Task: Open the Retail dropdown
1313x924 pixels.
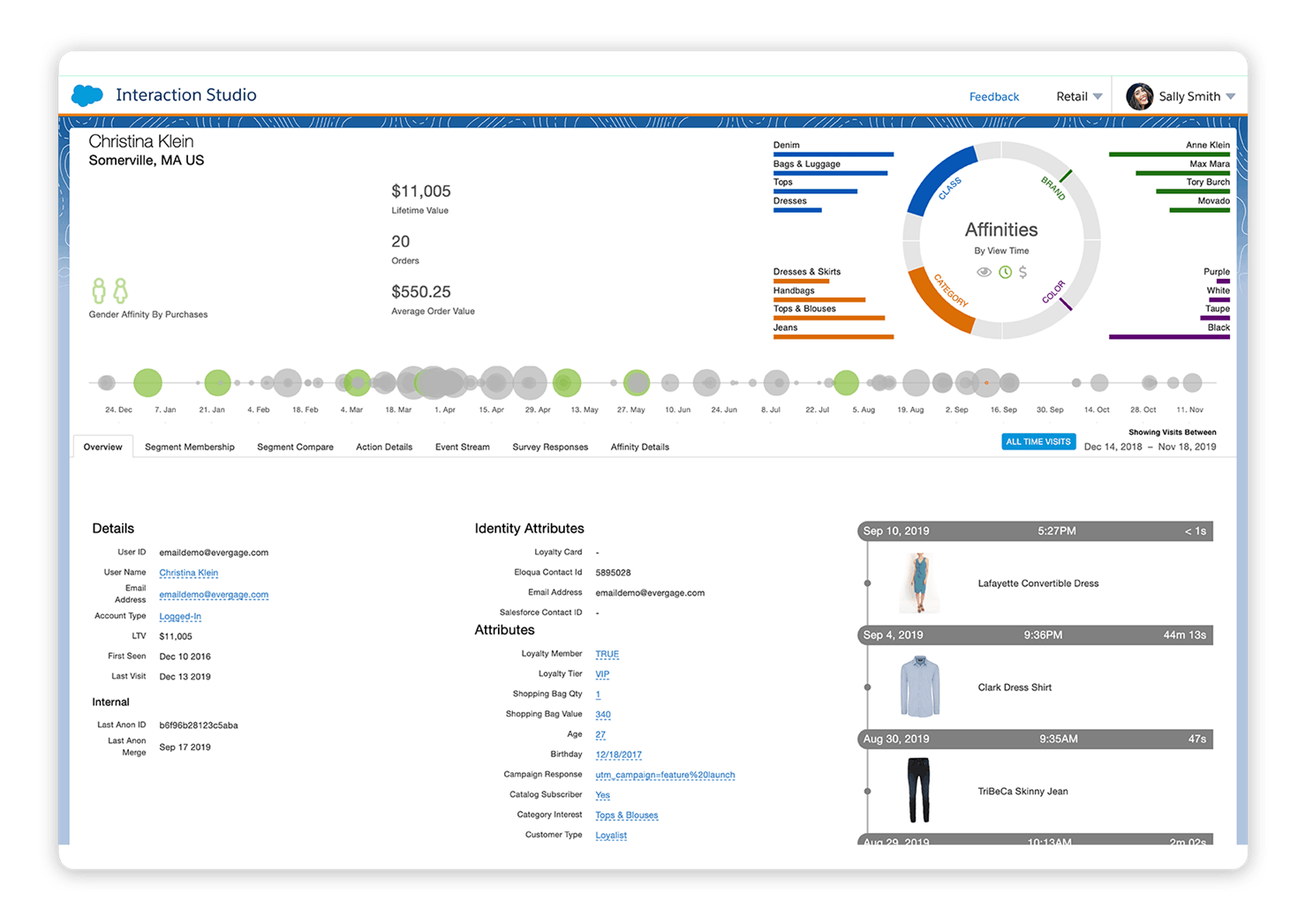Action: coord(1078,96)
